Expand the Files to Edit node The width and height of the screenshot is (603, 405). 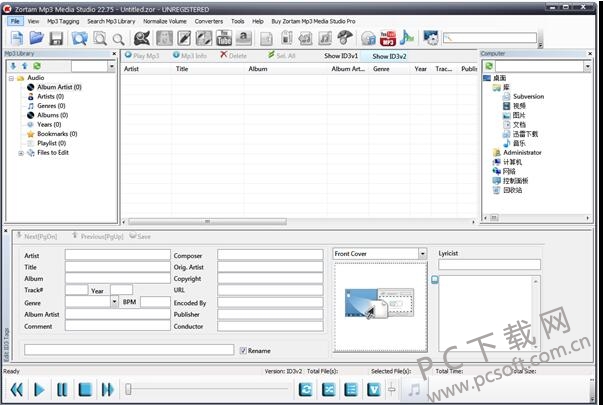(21, 153)
